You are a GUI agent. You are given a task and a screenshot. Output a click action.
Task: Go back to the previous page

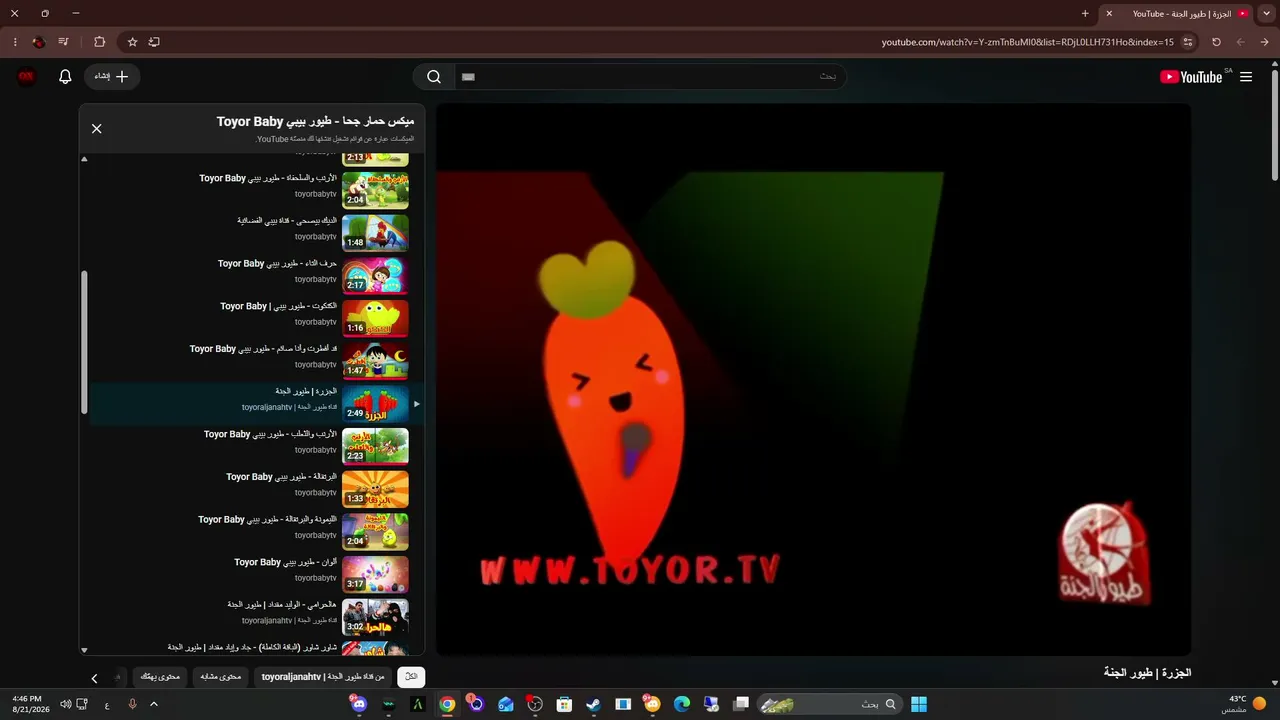(1265, 42)
